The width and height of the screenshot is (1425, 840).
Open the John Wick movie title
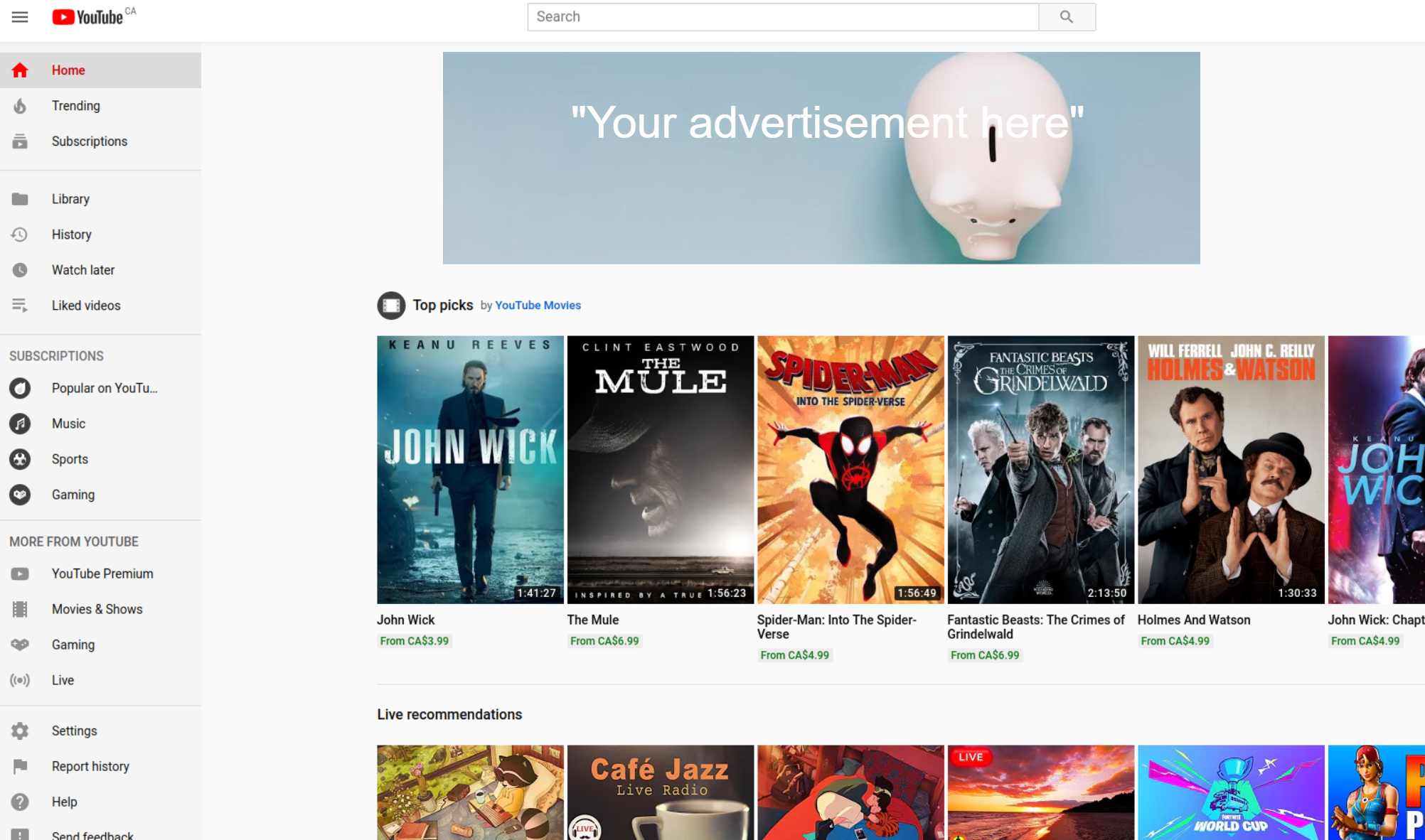pyautogui.click(x=405, y=620)
